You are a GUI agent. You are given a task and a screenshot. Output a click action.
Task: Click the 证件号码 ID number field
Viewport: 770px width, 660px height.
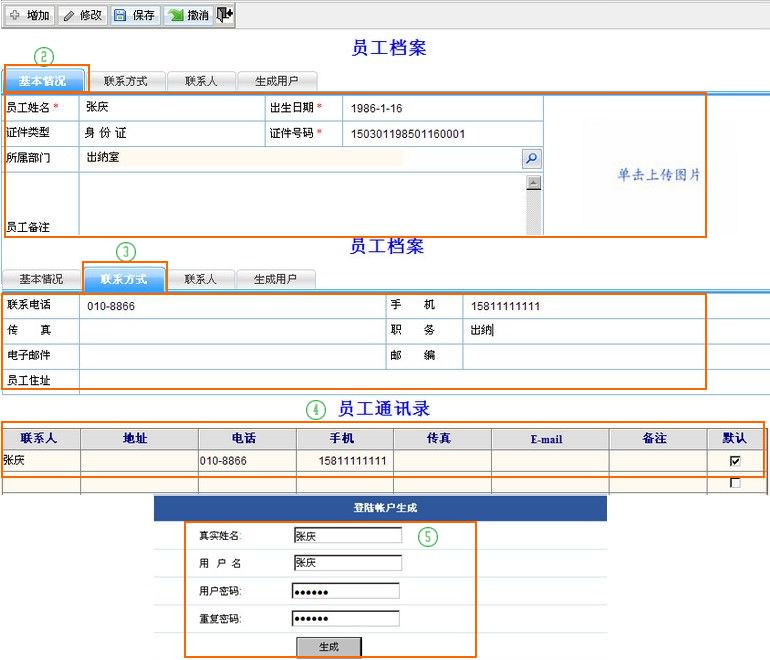442,133
